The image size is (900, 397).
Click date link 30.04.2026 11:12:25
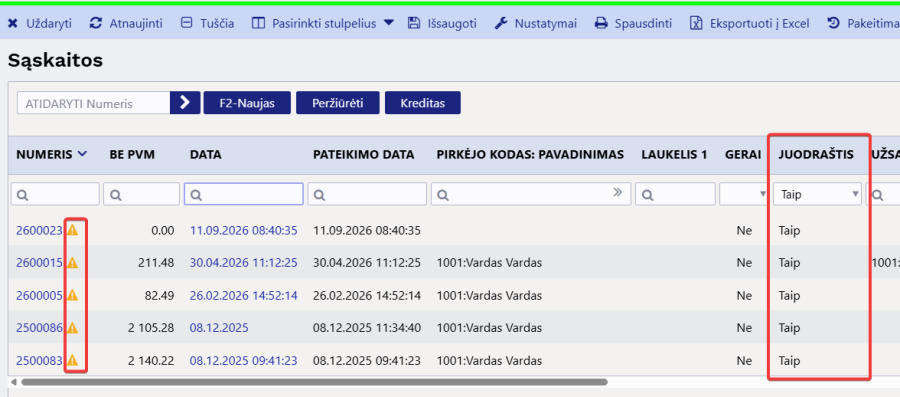[x=243, y=263]
